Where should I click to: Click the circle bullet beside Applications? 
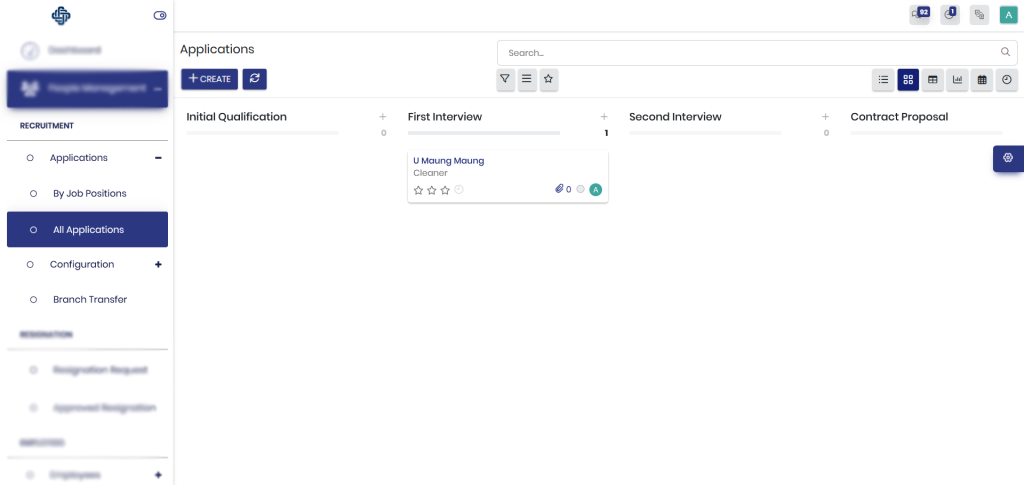coord(29,158)
